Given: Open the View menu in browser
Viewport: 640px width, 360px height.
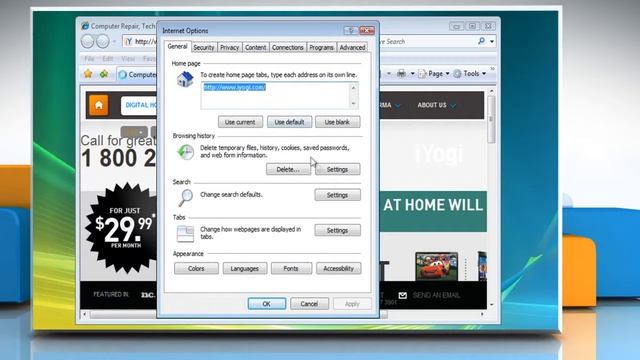Looking at the screenshot, I should 128,59.
